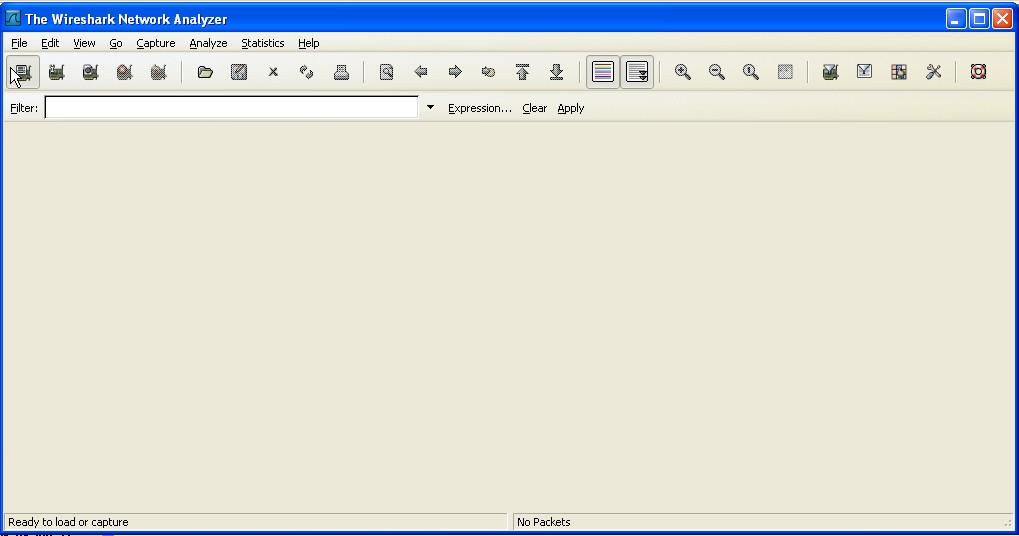Click the help lifebuoy icon
Viewport: 1019px width, 536px height.
coord(978,72)
